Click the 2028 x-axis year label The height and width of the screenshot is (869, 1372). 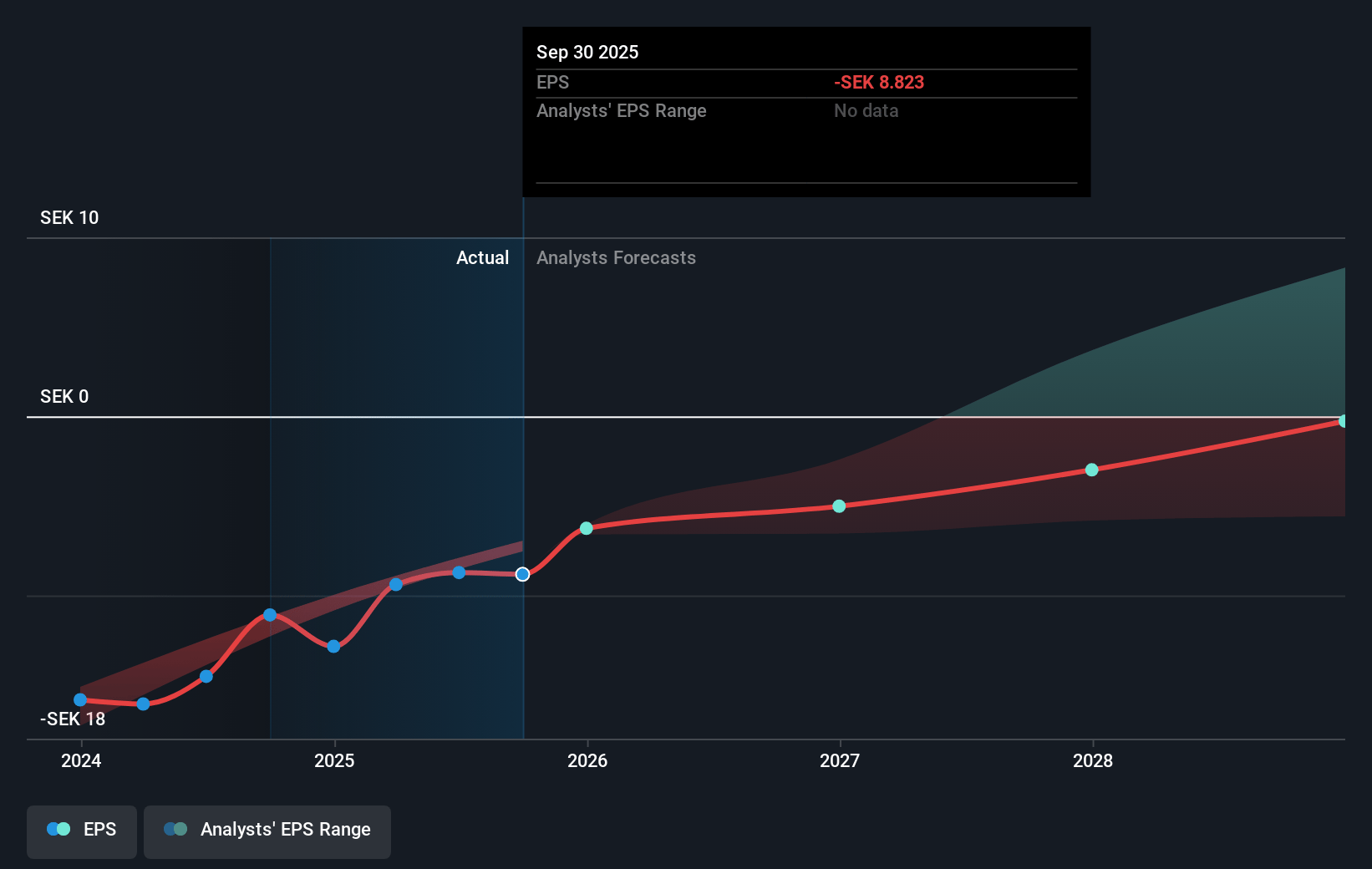coord(1093,760)
